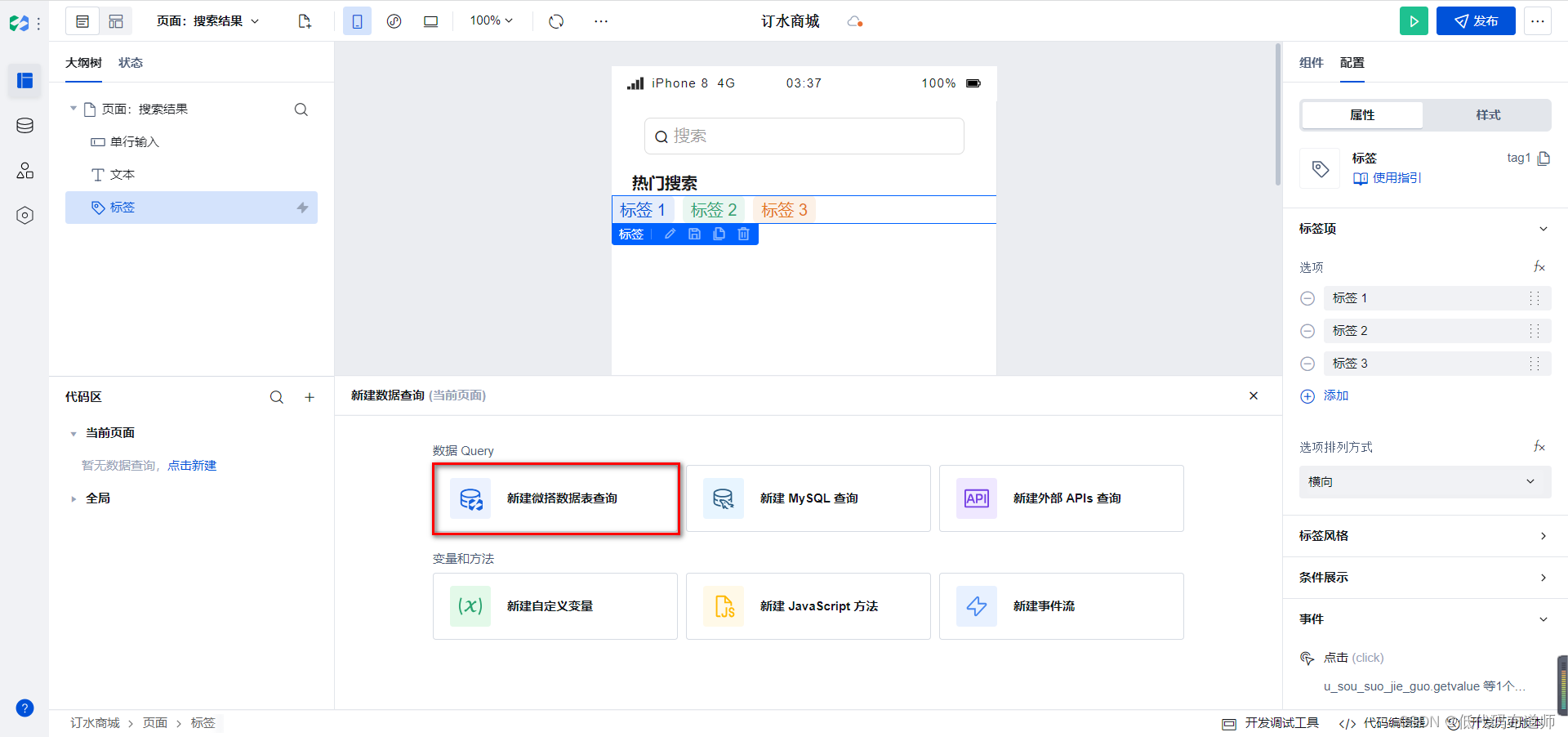
Task: Click the 发布 publish button
Action: coord(1476,21)
